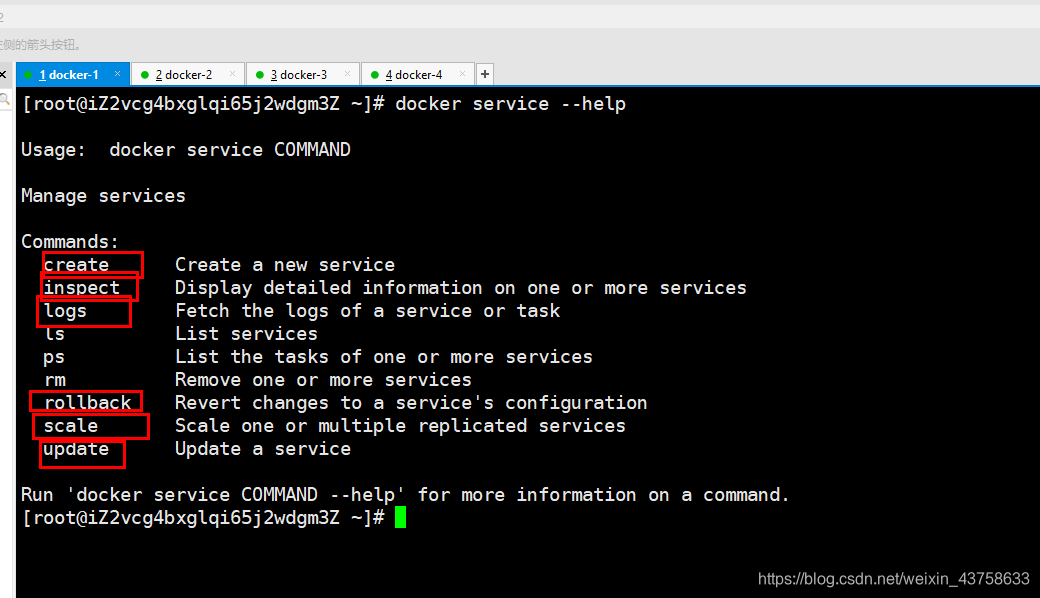This screenshot has height=598, width=1040.
Task: Click 'Remove one or more services' text
Action: 323,379
